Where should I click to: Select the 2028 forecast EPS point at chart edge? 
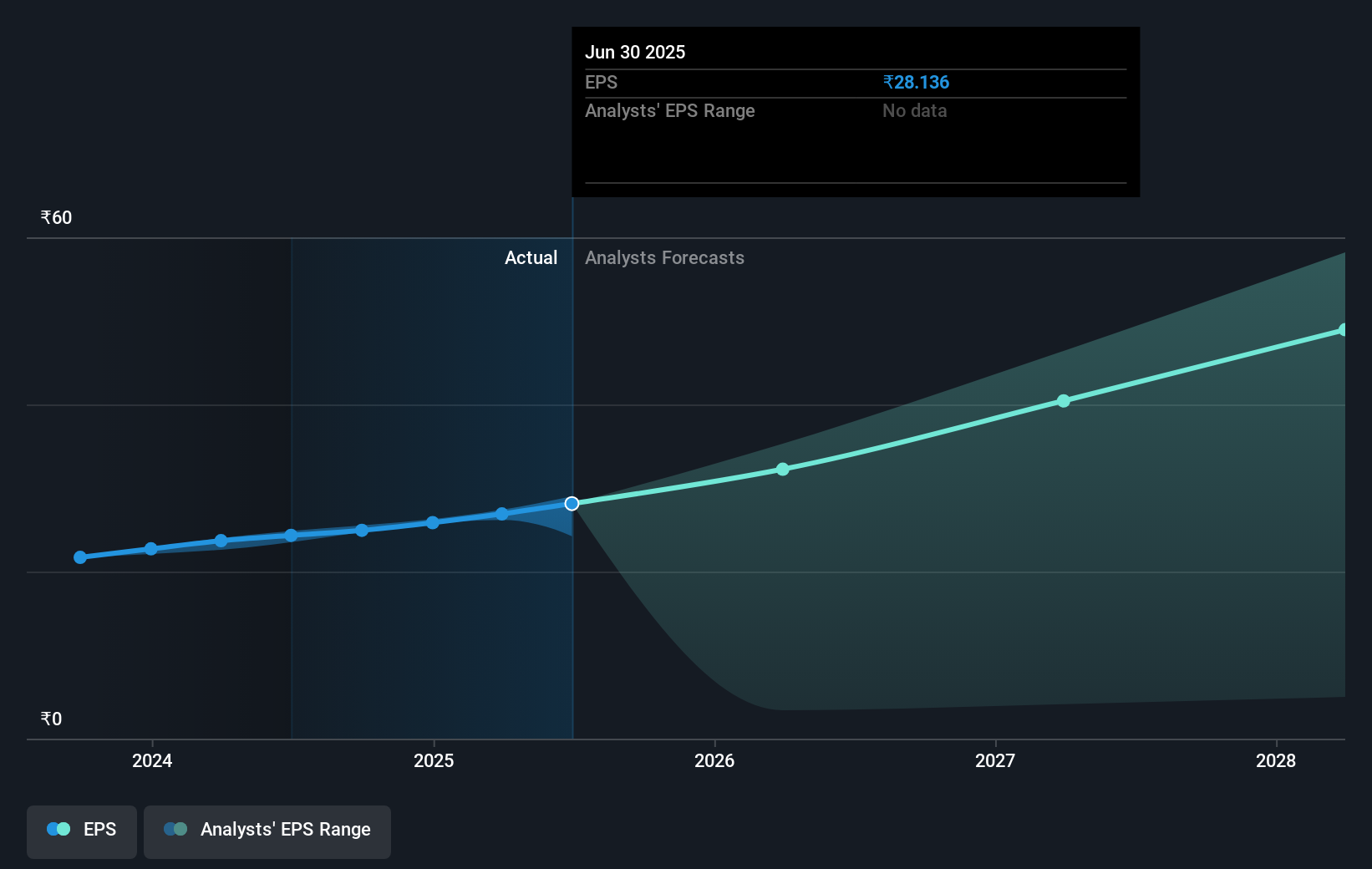click(x=1344, y=330)
